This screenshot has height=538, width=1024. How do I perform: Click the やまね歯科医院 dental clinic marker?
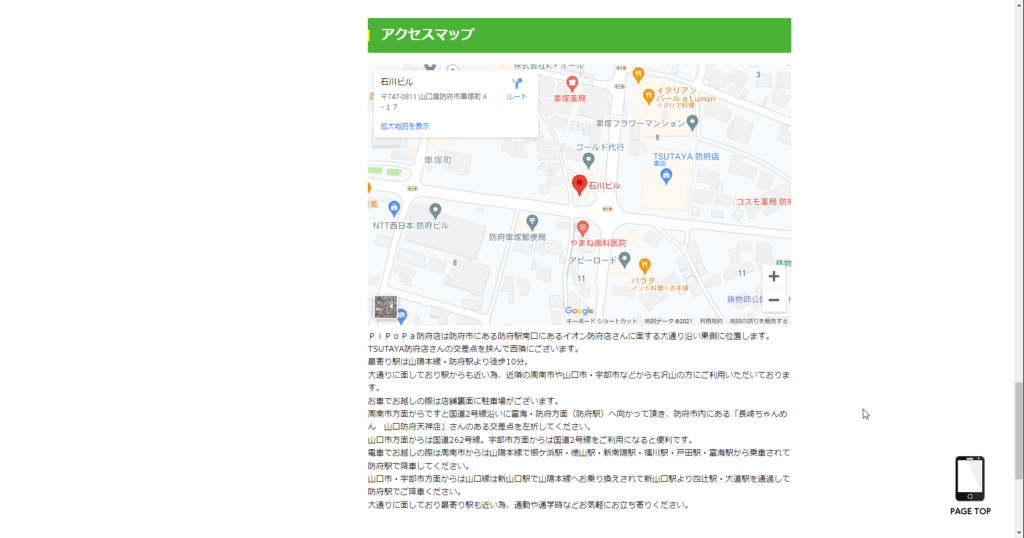(x=583, y=228)
